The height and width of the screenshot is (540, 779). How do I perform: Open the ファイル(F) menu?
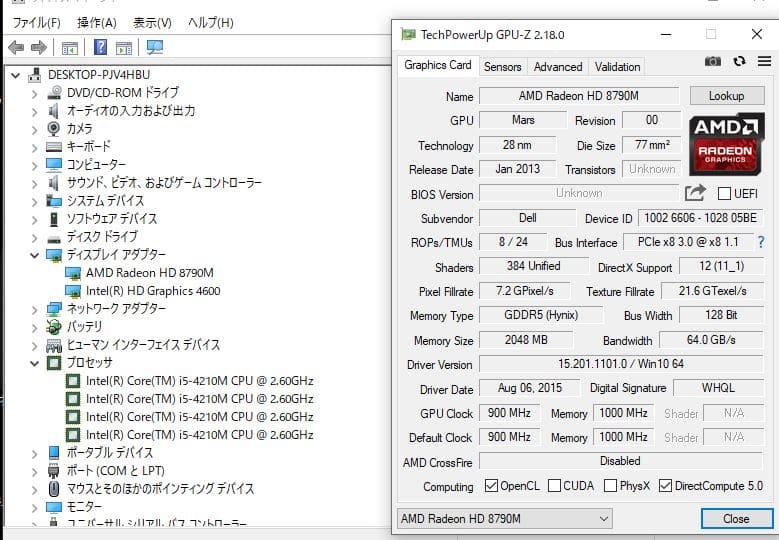[36, 22]
